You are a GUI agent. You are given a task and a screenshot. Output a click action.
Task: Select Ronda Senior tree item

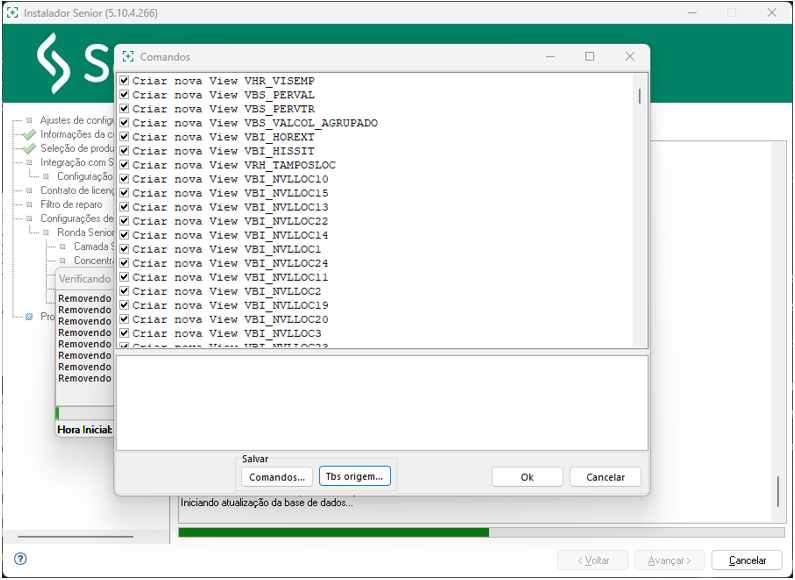tap(85, 232)
